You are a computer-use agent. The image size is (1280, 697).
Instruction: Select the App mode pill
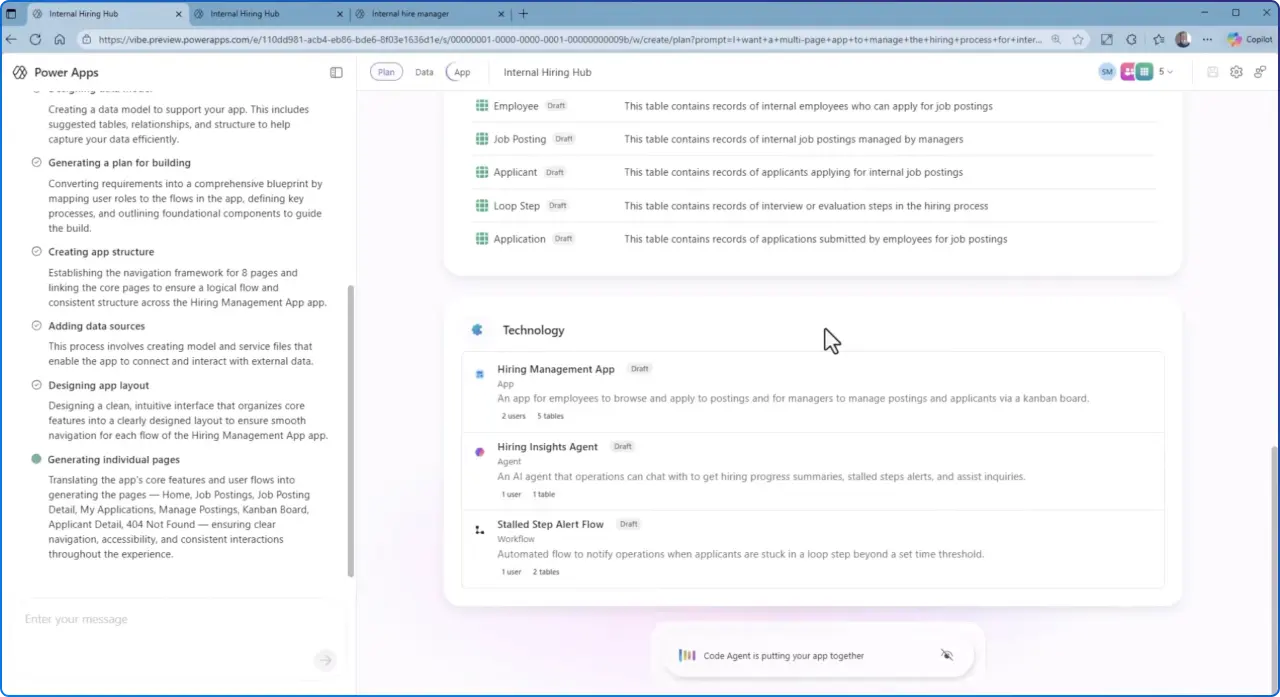(x=461, y=72)
